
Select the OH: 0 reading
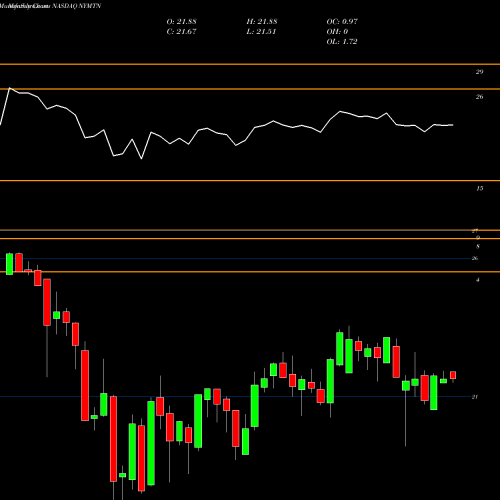[x=337, y=32]
